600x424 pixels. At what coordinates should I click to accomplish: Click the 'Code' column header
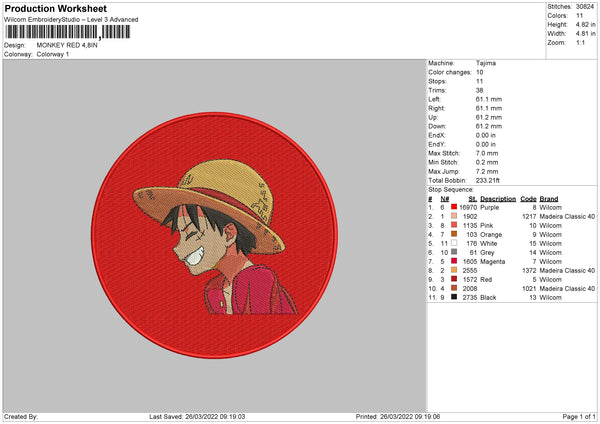click(528, 199)
